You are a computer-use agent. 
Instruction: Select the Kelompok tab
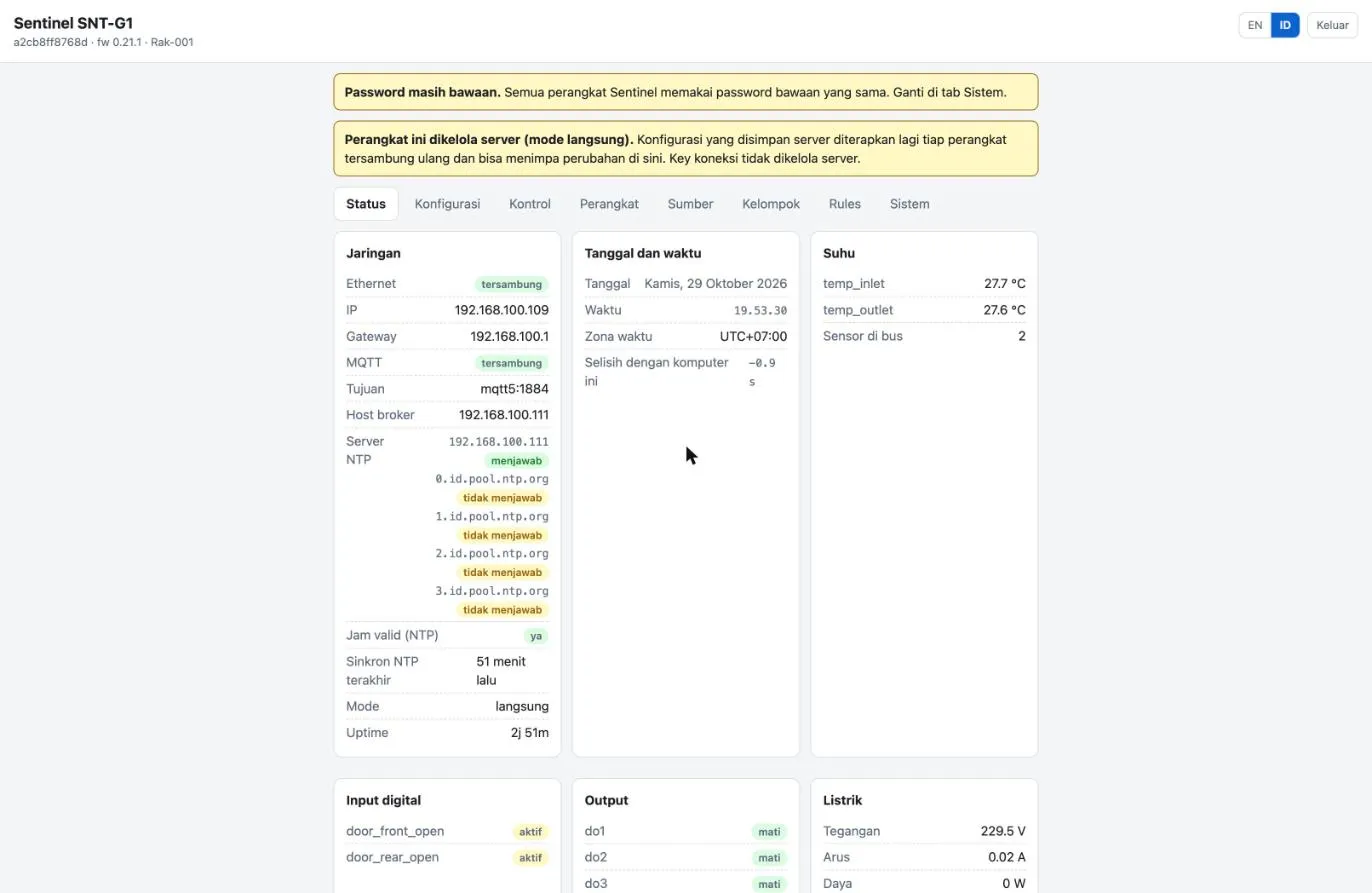(771, 204)
